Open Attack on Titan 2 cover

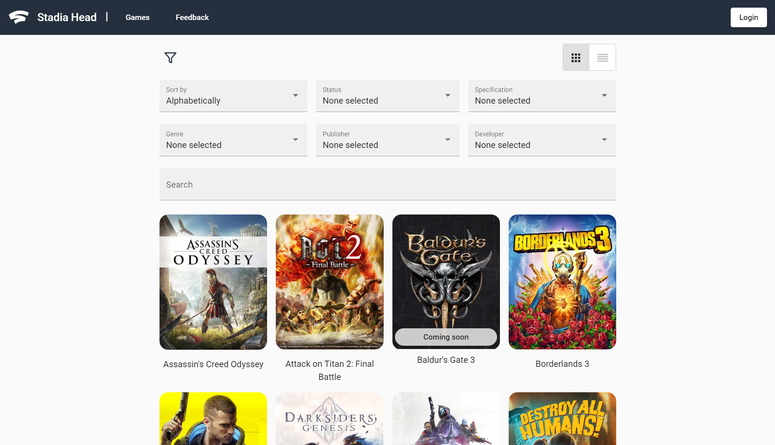click(x=330, y=282)
